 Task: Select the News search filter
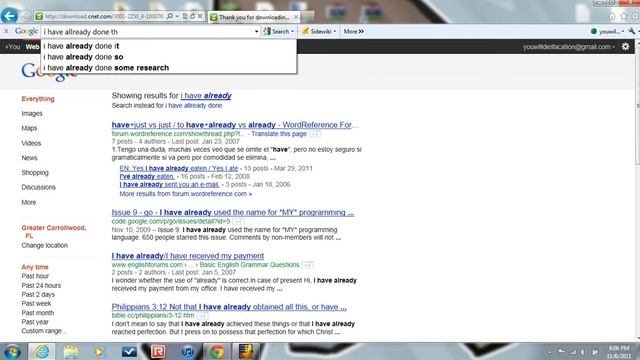(x=29, y=158)
